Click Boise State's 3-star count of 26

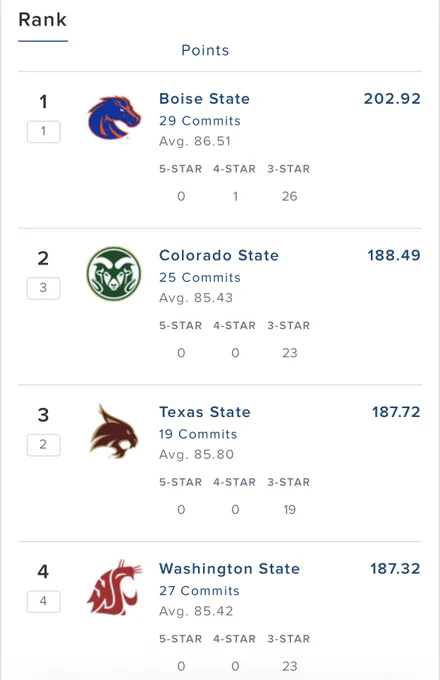click(289, 196)
